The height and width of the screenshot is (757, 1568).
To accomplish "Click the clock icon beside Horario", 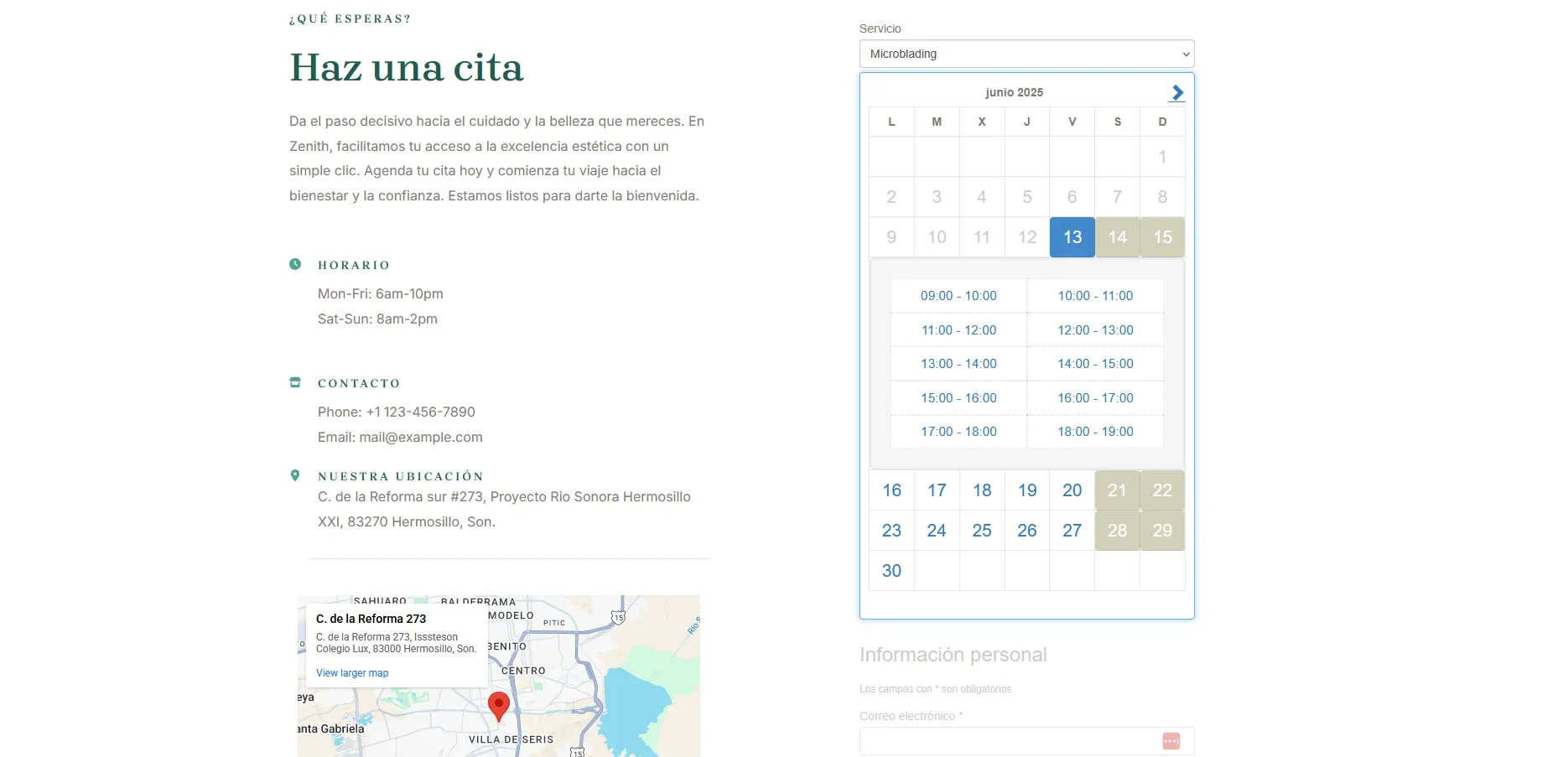I will [295, 264].
